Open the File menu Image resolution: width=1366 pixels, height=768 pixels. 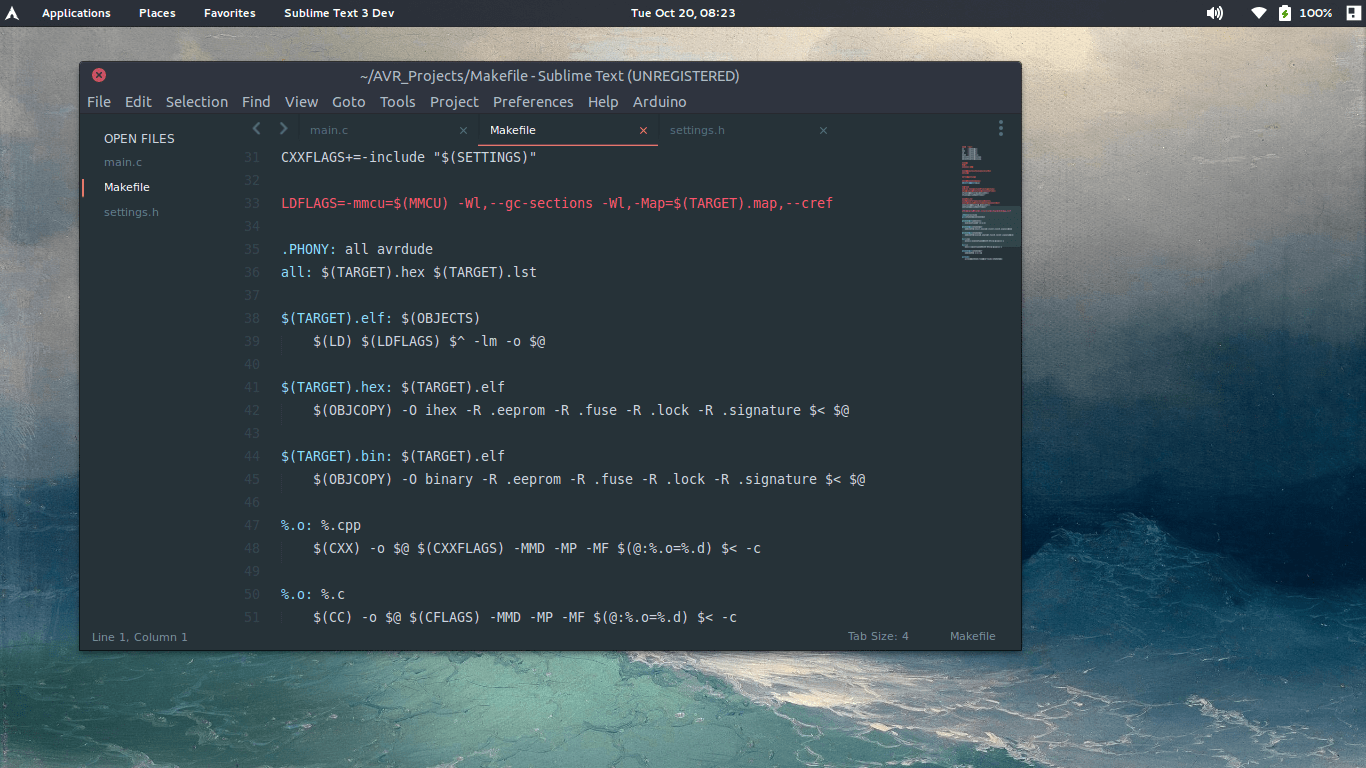[x=99, y=102]
